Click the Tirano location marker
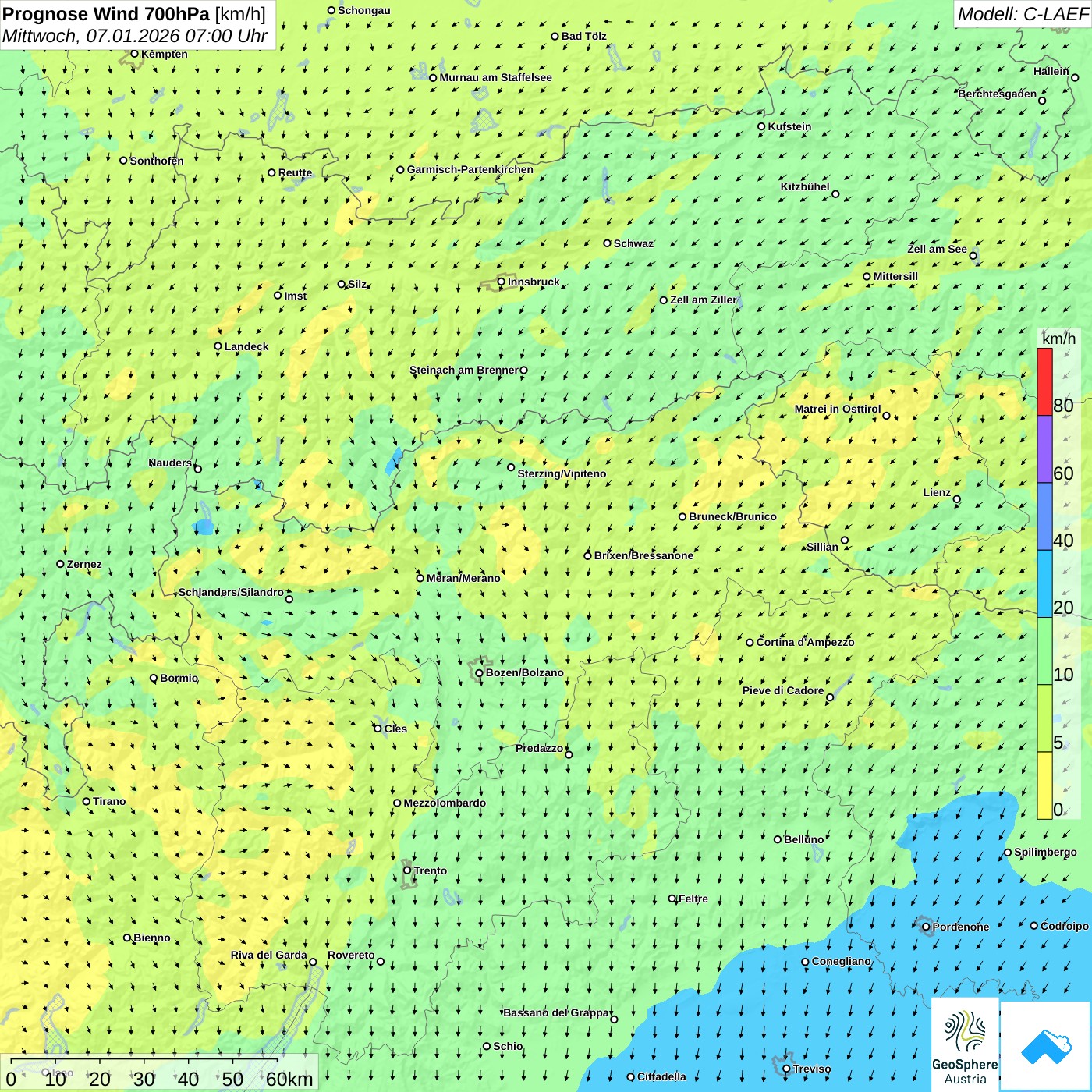The width and height of the screenshot is (1092, 1092). tap(87, 801)
